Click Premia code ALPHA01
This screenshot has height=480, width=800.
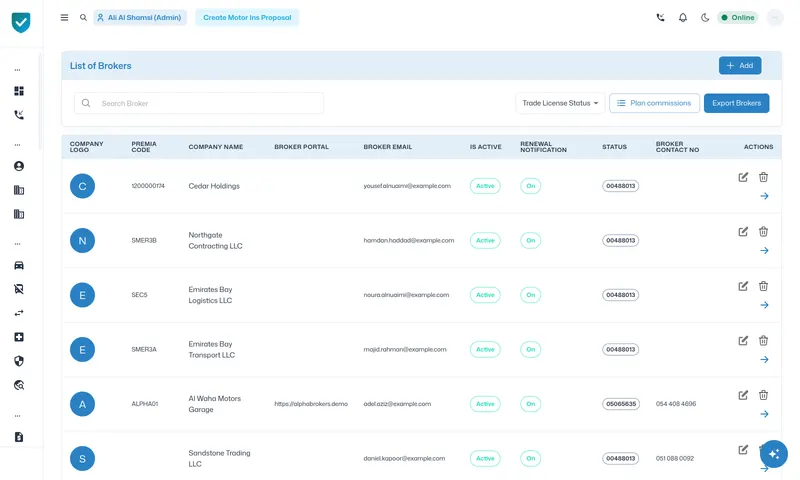click(145, 404)
